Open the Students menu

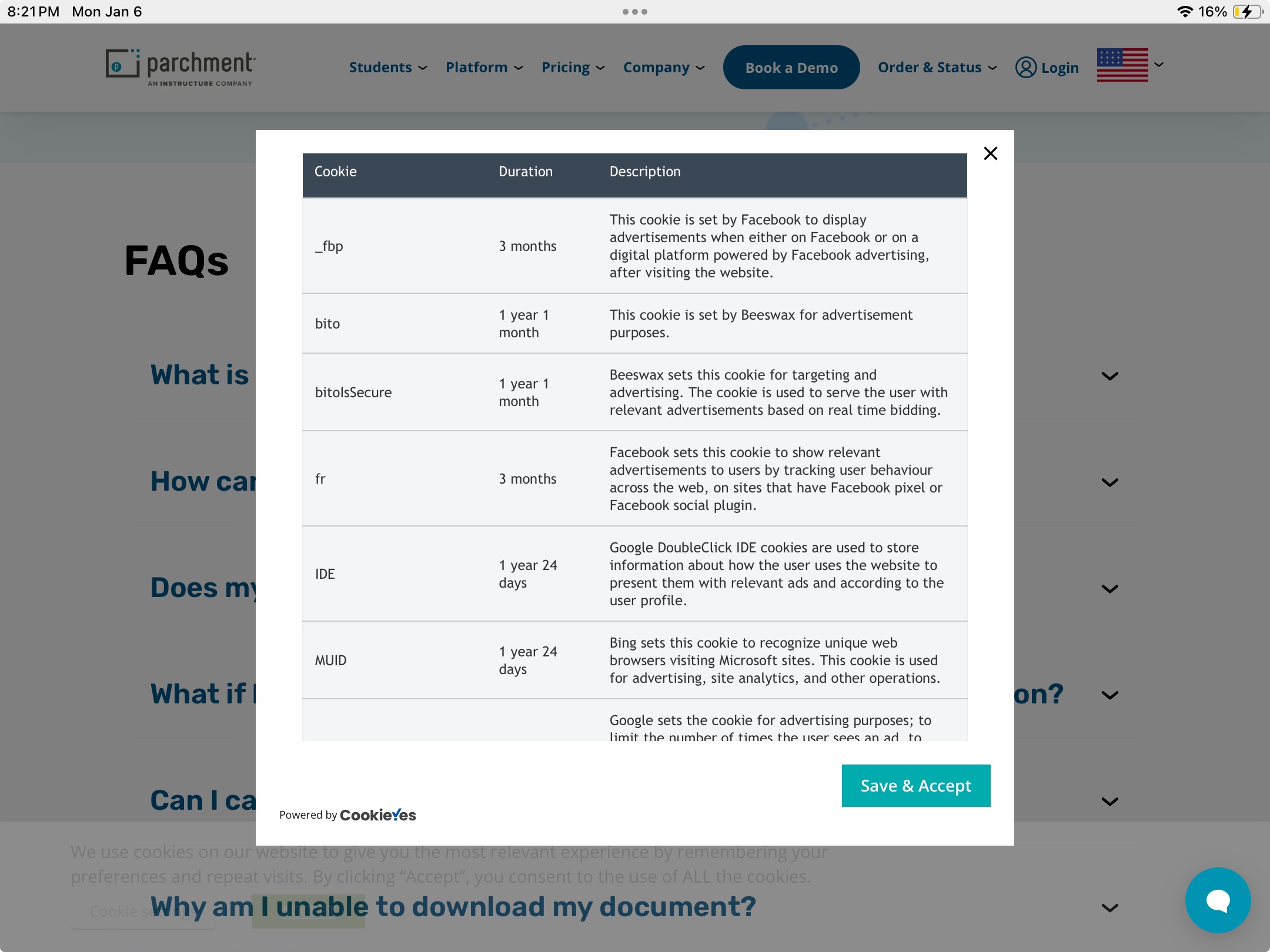pyautogui.click(x=388, y=68)
